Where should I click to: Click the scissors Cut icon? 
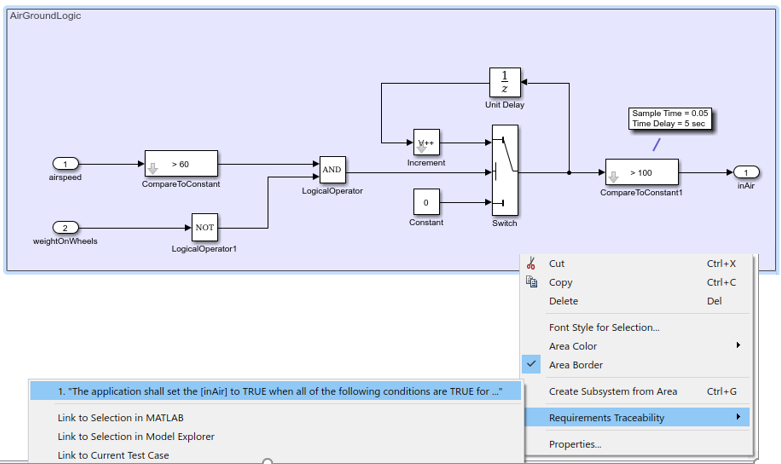(531, 263)
